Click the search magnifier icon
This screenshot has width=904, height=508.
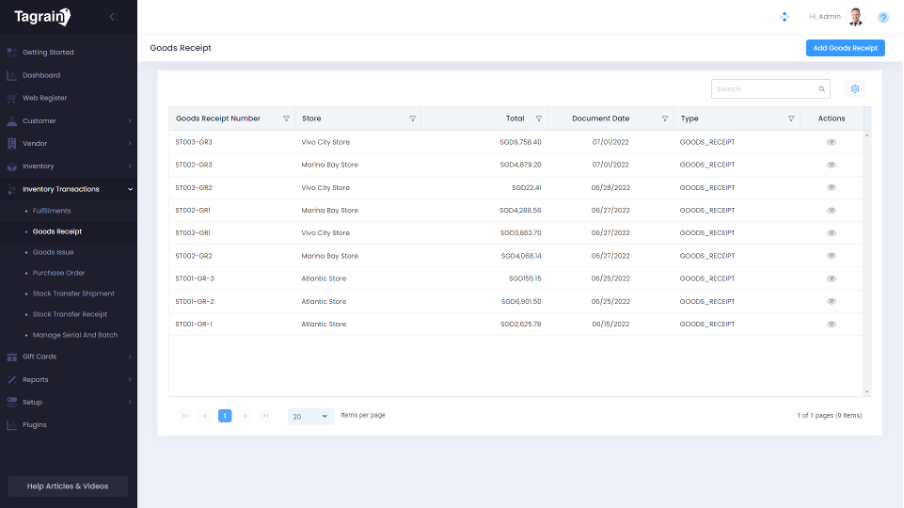click(822, 89)
